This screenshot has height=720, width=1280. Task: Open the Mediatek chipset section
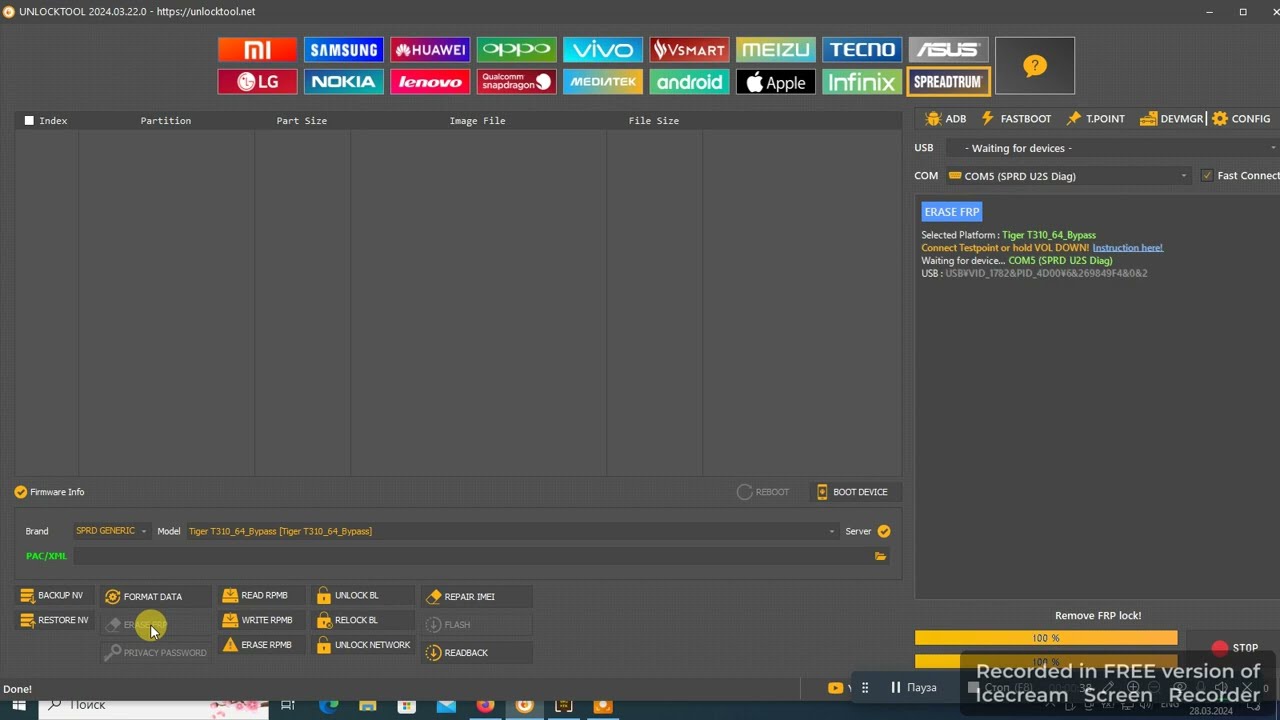tap(602, 82)
